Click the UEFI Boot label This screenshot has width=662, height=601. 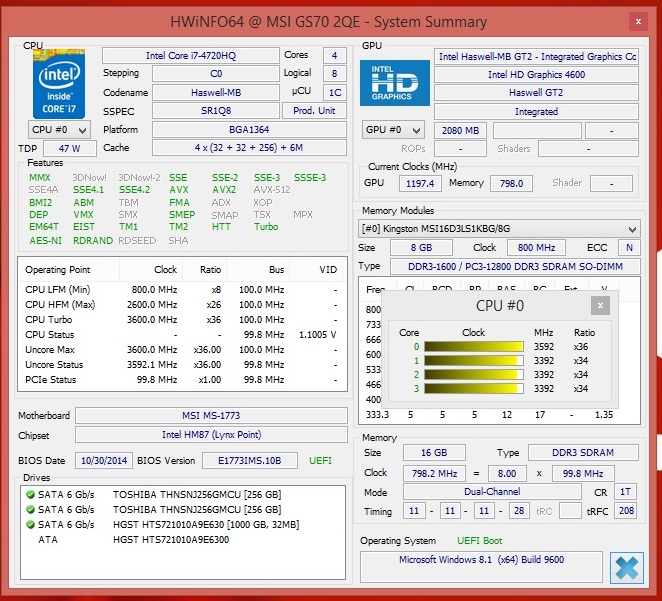(480, 541)
